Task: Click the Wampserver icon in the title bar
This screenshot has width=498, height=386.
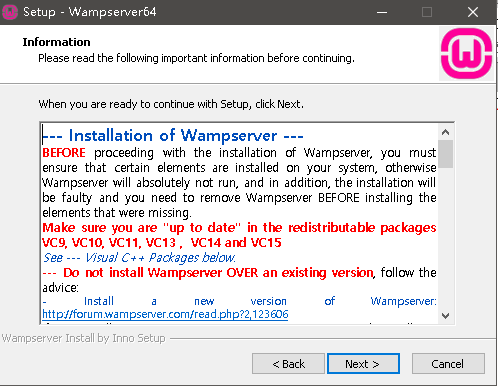Action: (10, 12)
